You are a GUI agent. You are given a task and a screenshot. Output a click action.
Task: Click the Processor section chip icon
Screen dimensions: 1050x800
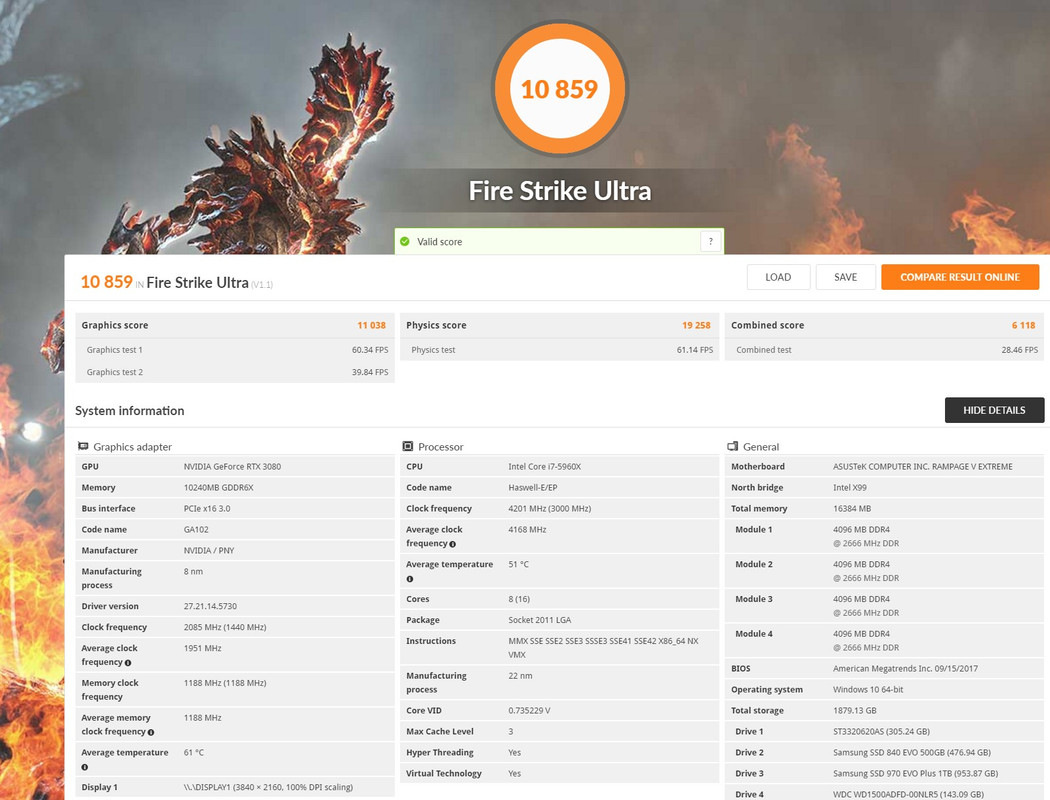[x=407, y=446]
